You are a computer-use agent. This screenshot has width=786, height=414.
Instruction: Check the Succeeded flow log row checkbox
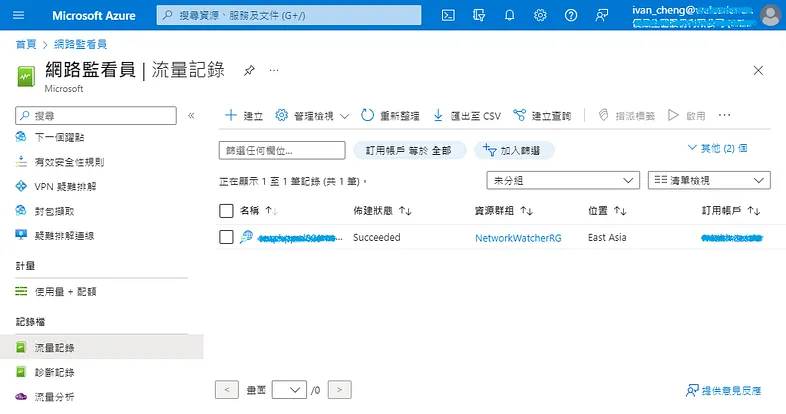coord(226,237)
